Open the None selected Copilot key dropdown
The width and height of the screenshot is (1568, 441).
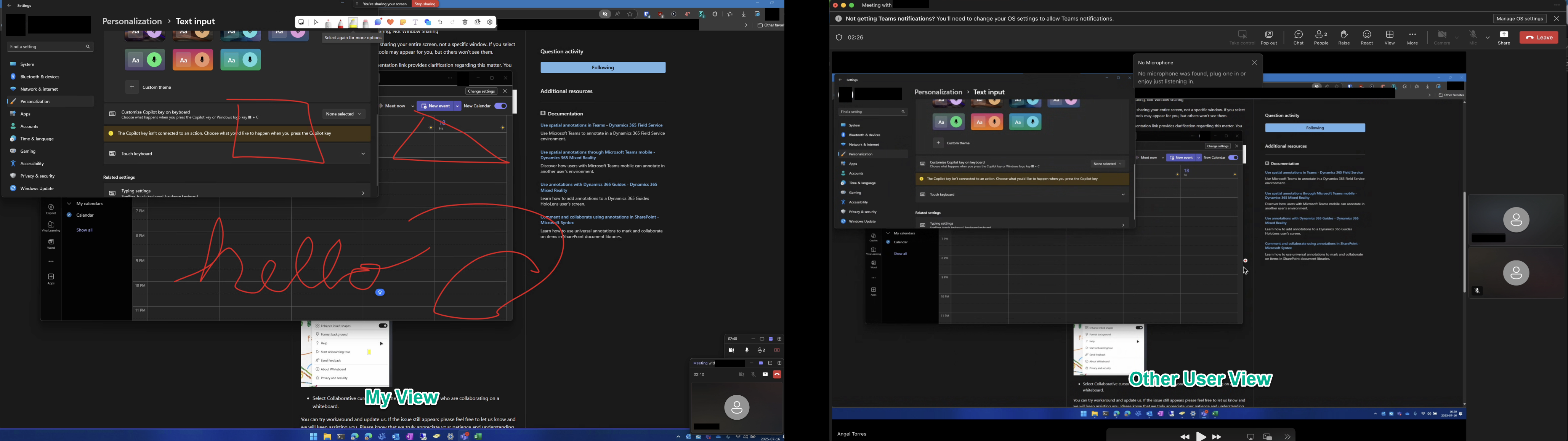click(x=343, y=114)
